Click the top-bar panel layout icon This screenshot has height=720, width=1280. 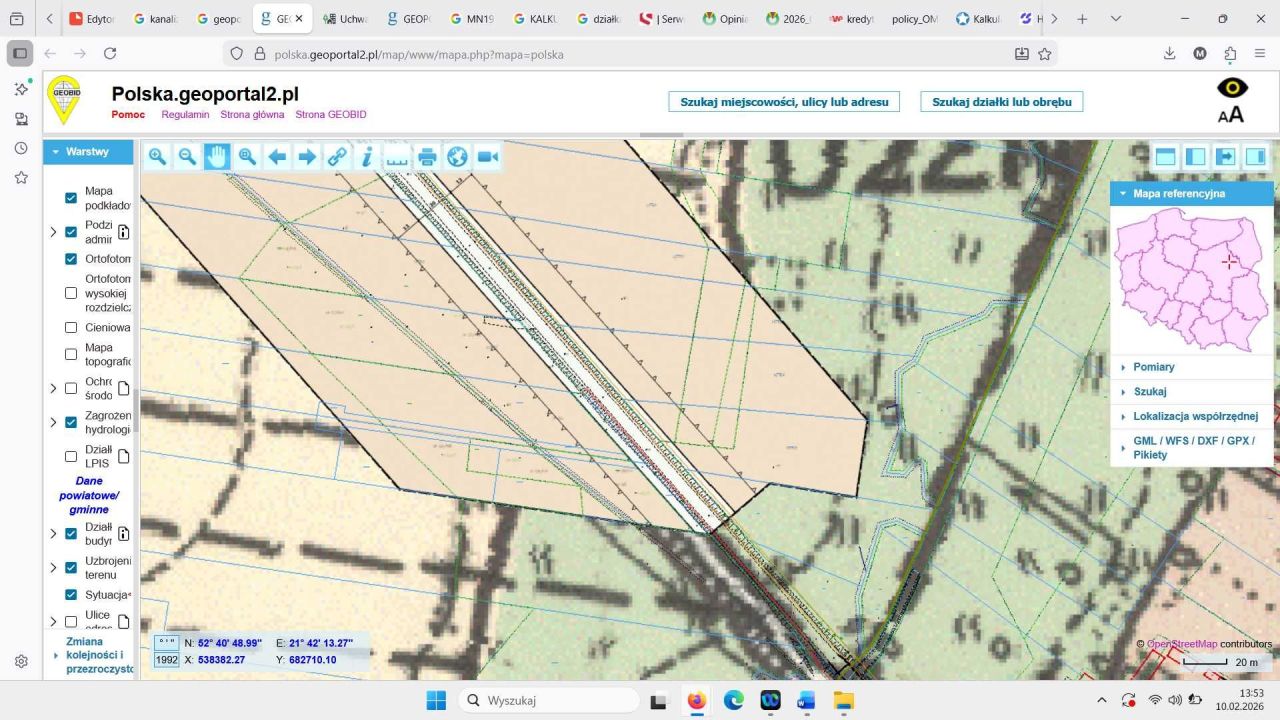coord(1165,156)
